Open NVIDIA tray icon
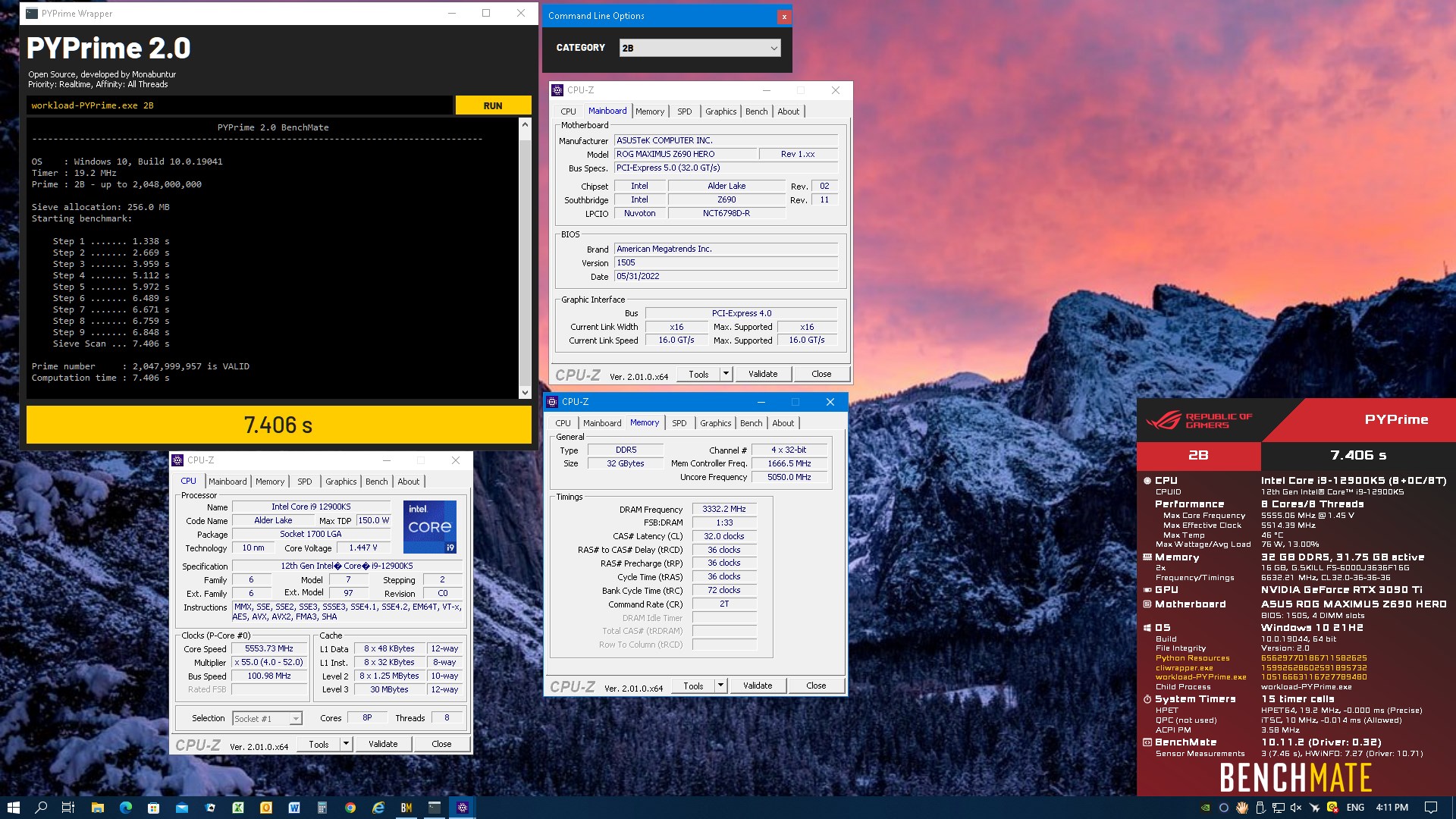Screen dimensions: 1456x819 click(x=1205, y=808)
